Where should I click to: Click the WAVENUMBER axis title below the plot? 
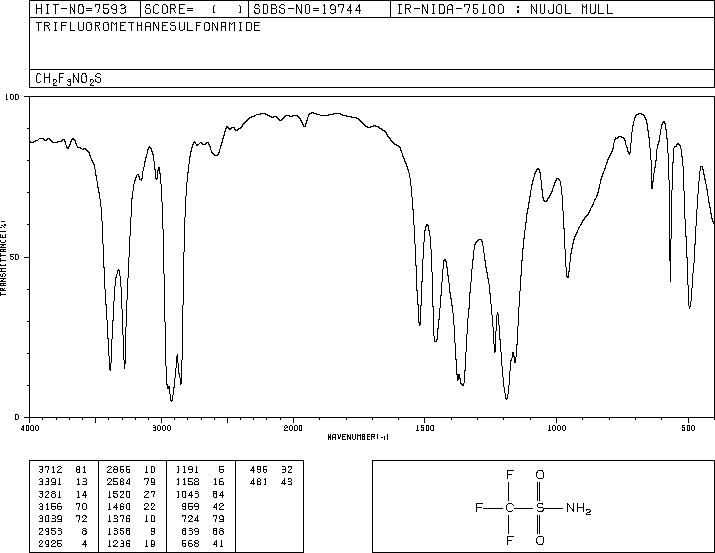358,437
